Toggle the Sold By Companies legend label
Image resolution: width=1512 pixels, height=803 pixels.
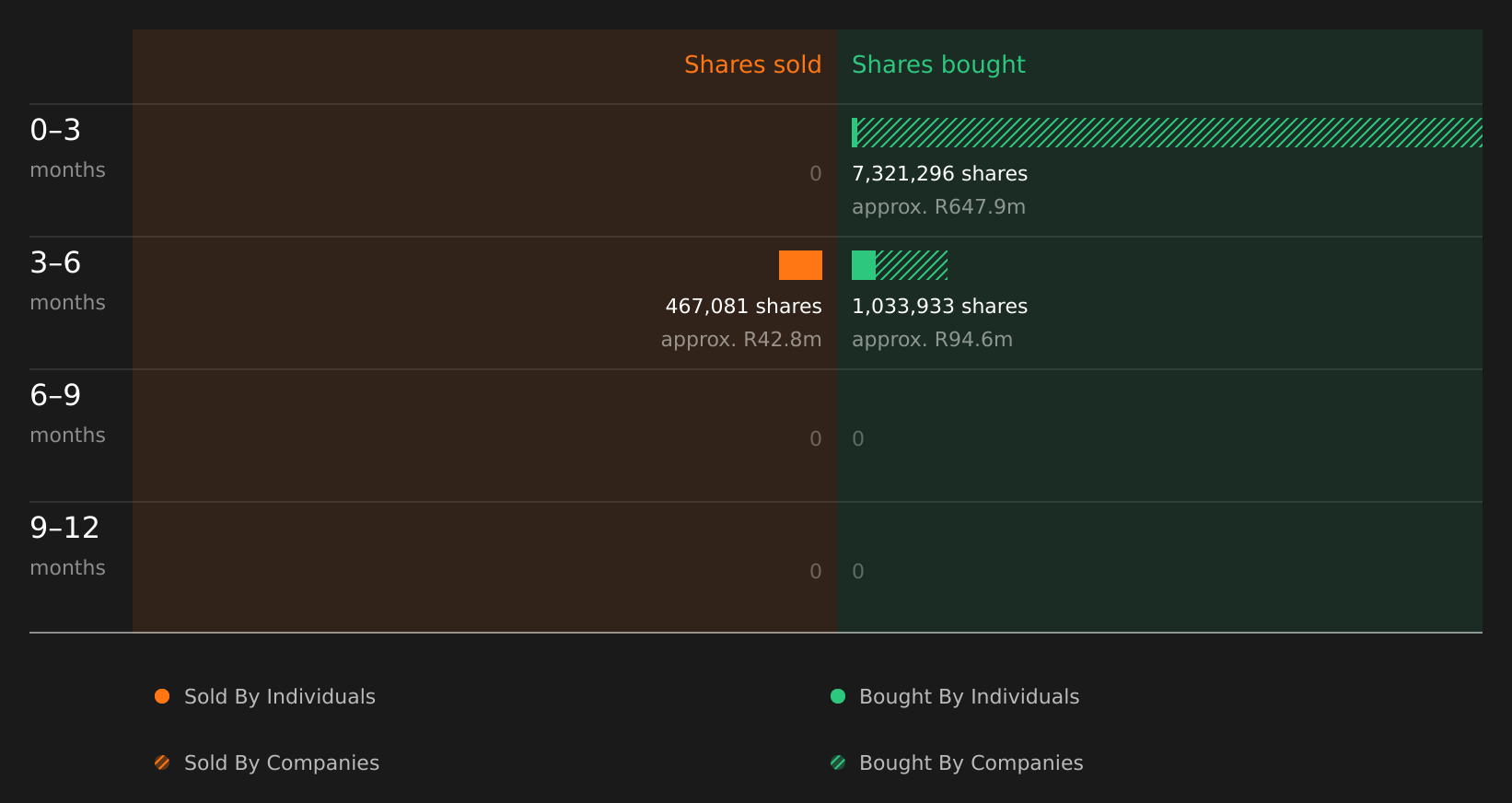click(282, 763)
